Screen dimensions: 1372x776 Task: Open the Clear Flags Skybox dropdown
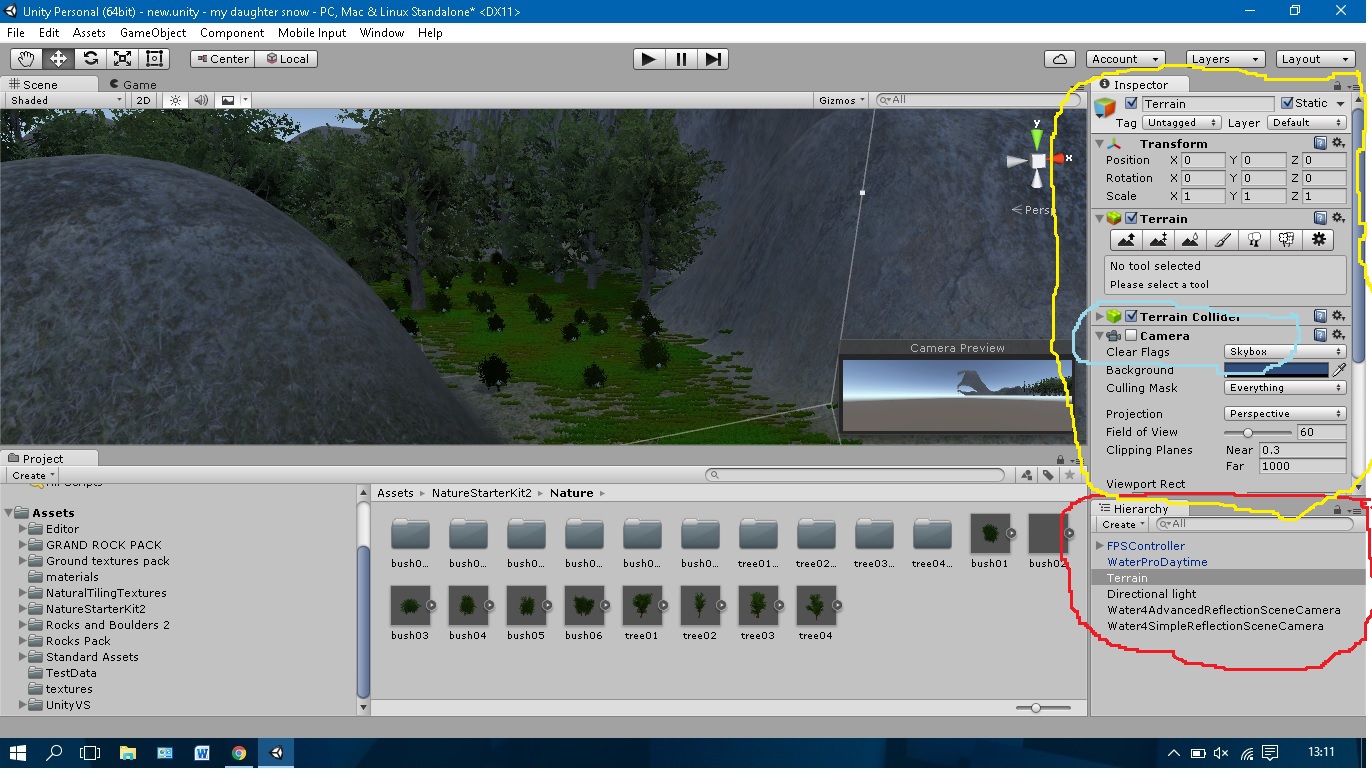point(1285,352)
